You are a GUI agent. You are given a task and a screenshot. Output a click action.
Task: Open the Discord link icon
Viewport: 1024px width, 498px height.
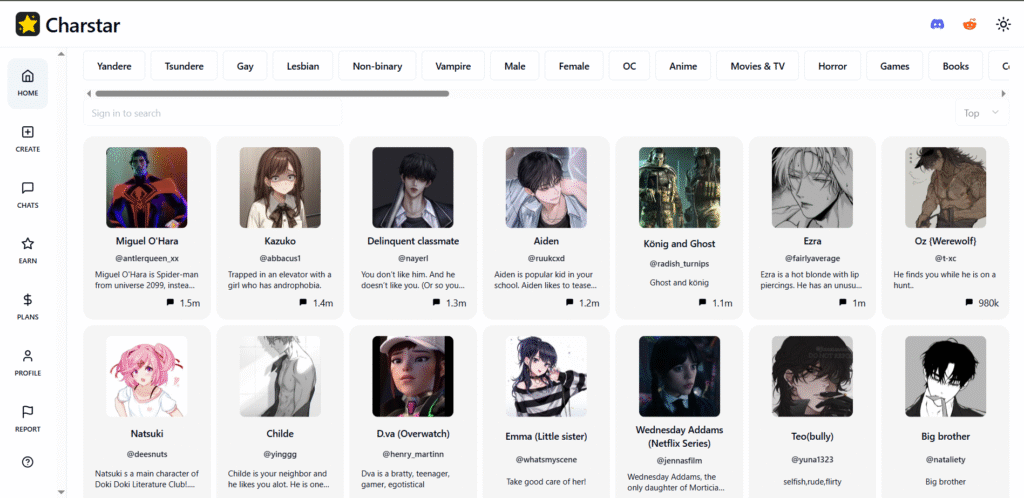(x=937, y=25)
